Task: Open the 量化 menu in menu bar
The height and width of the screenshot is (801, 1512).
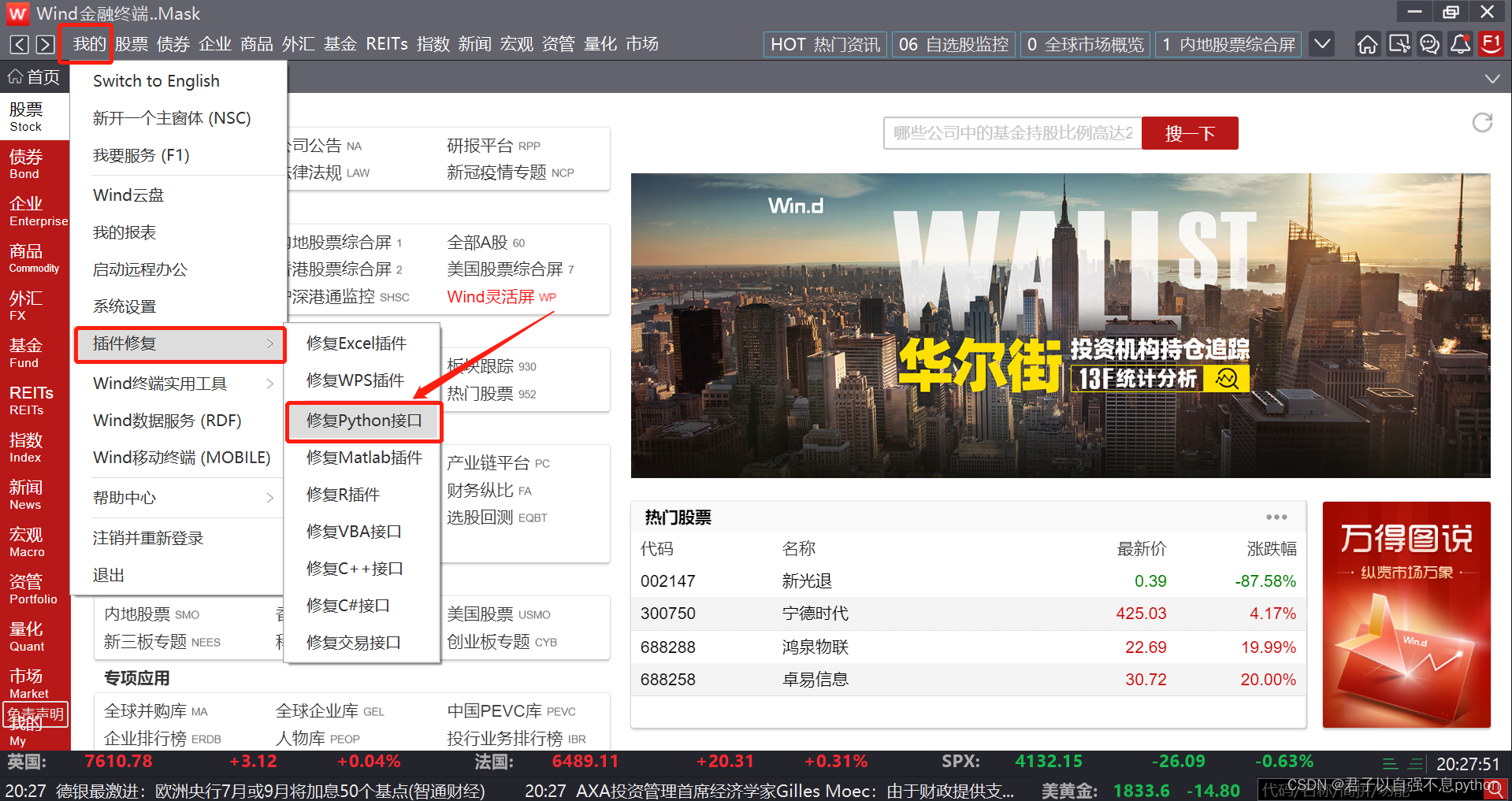Action: coord(600,44)
